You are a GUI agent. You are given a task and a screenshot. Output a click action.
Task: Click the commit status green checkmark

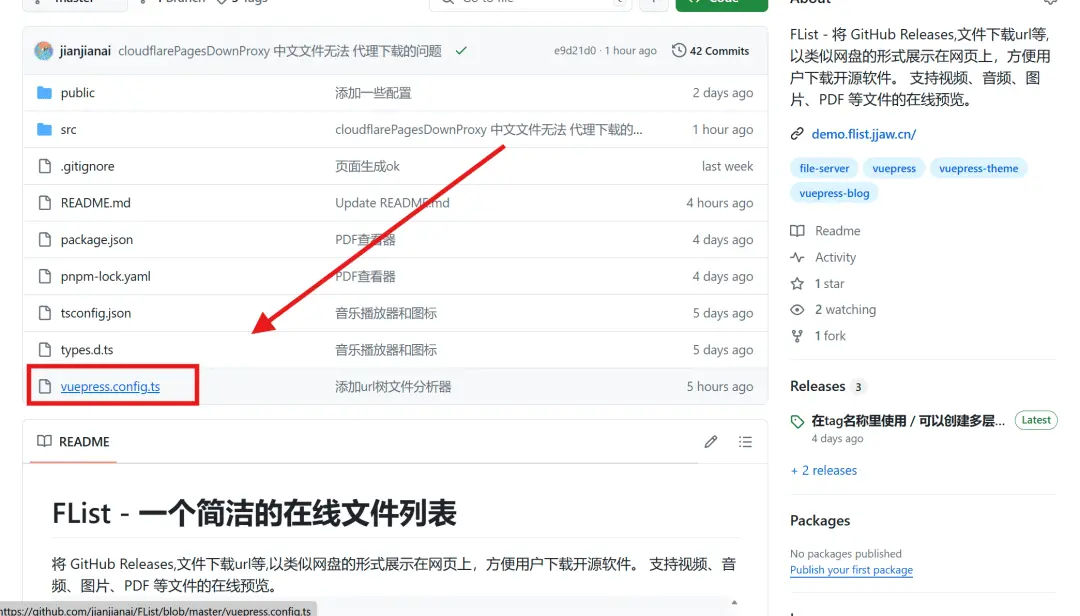(460, 50)
